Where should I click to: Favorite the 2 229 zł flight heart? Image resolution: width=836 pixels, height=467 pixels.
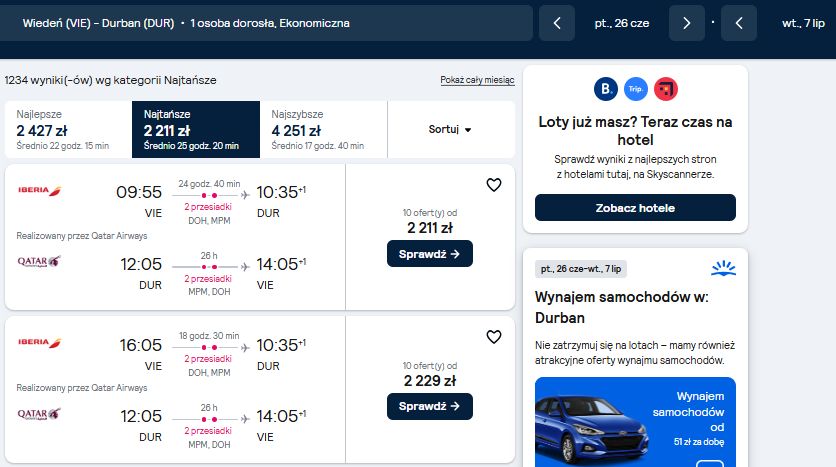click(x=494, y=337)
